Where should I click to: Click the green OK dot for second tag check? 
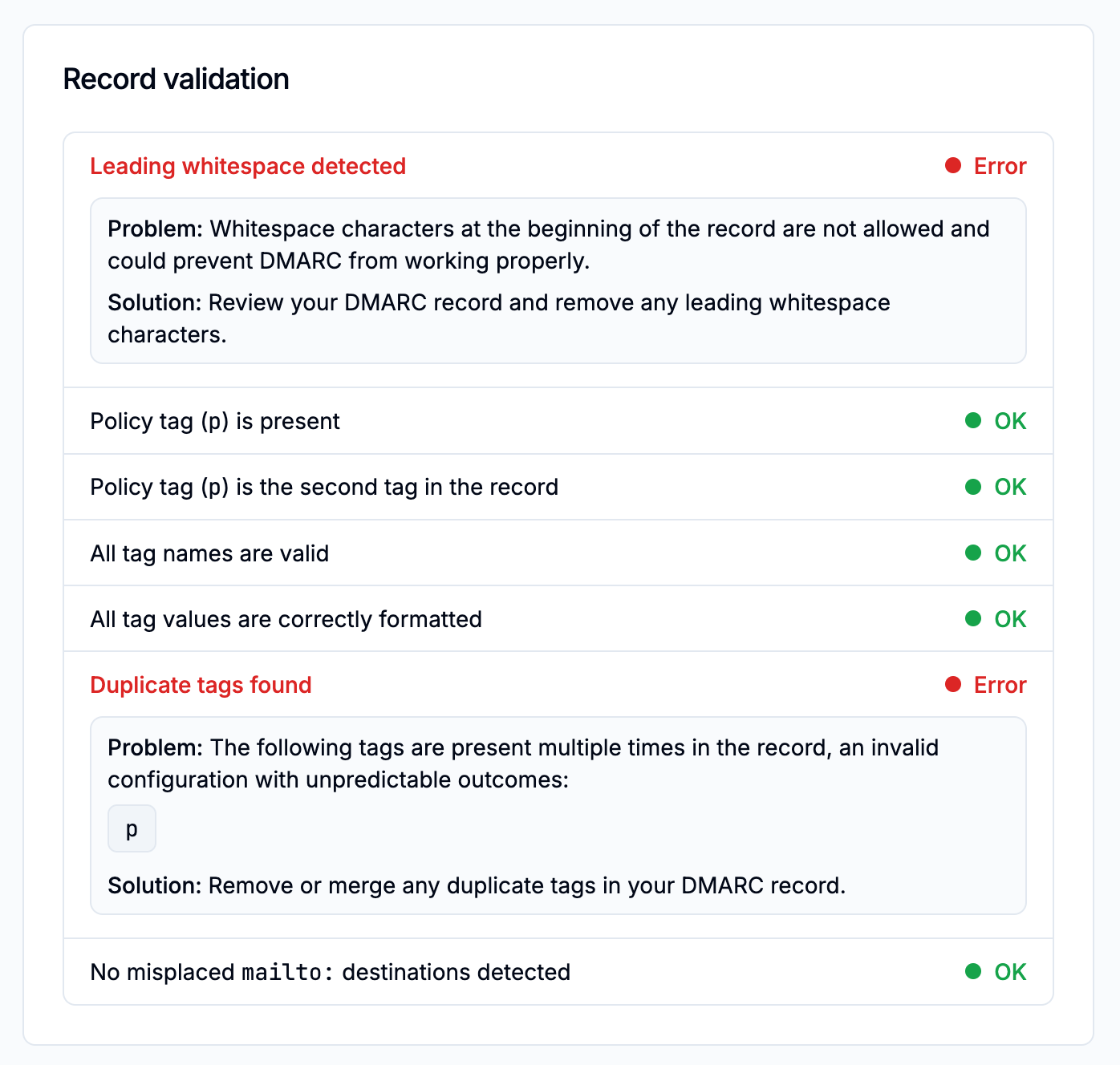click(972, 487)
